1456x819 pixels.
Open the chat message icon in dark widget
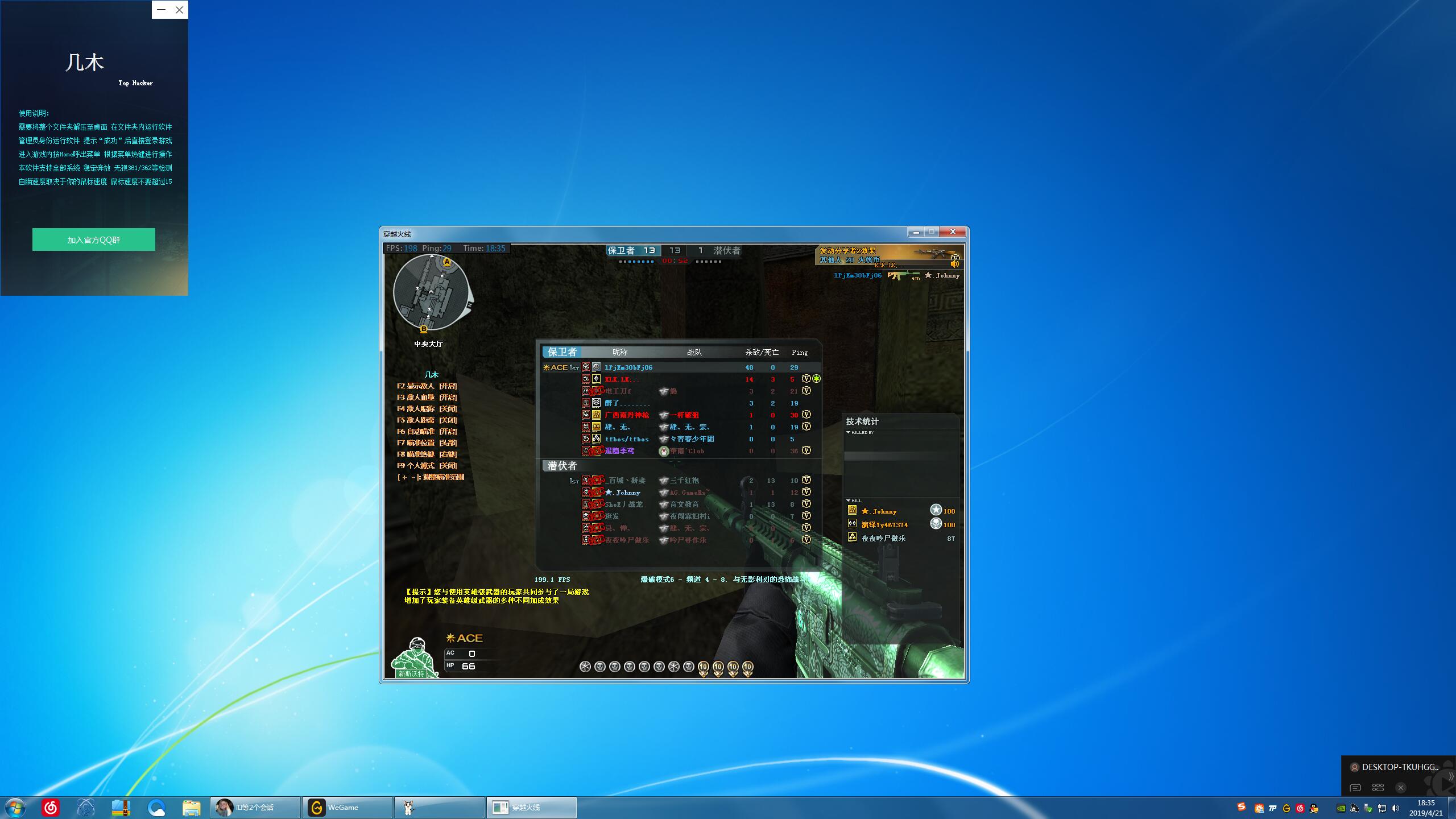click(1355, 788)
